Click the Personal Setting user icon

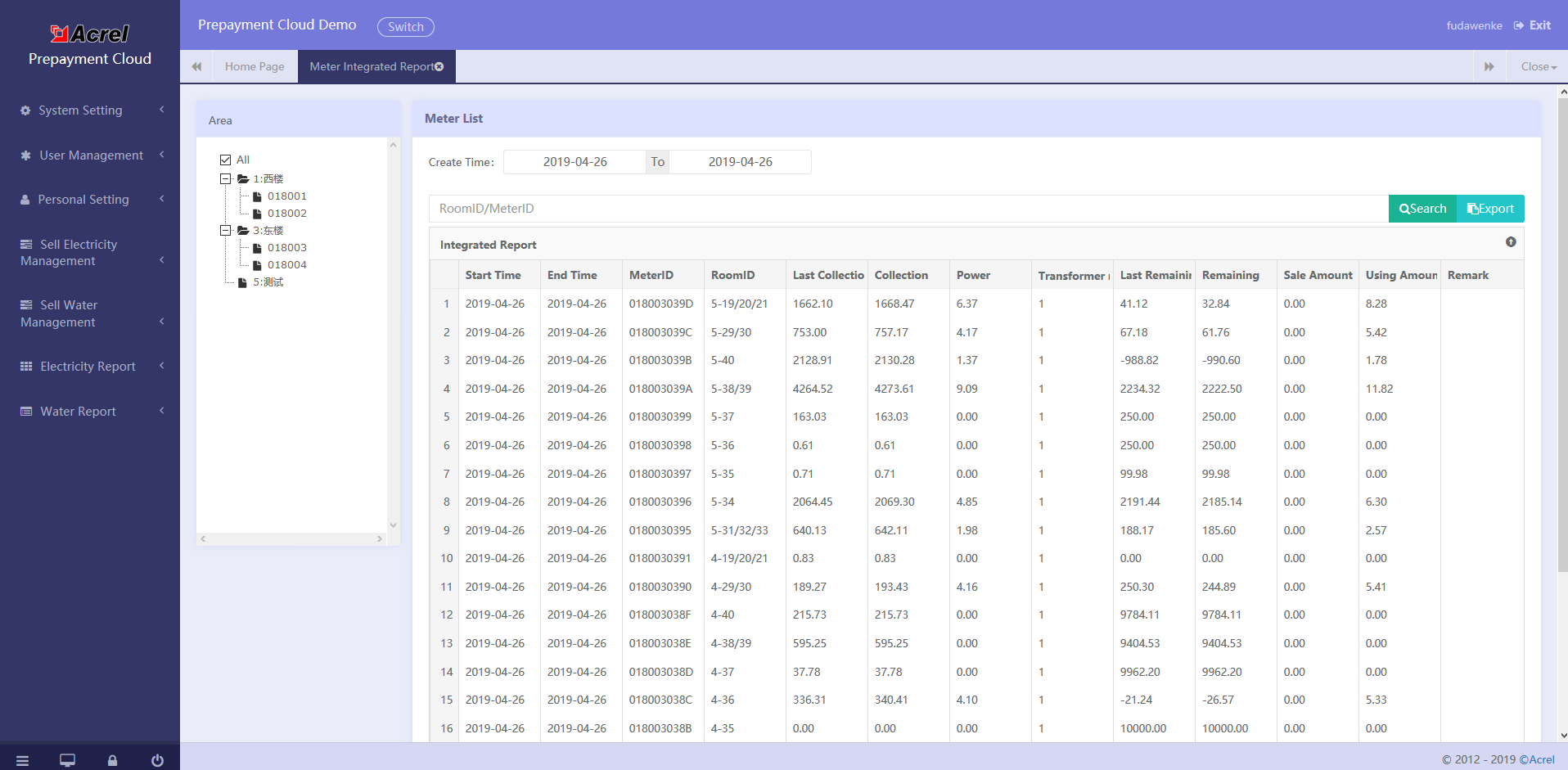[x=25, y=200]
